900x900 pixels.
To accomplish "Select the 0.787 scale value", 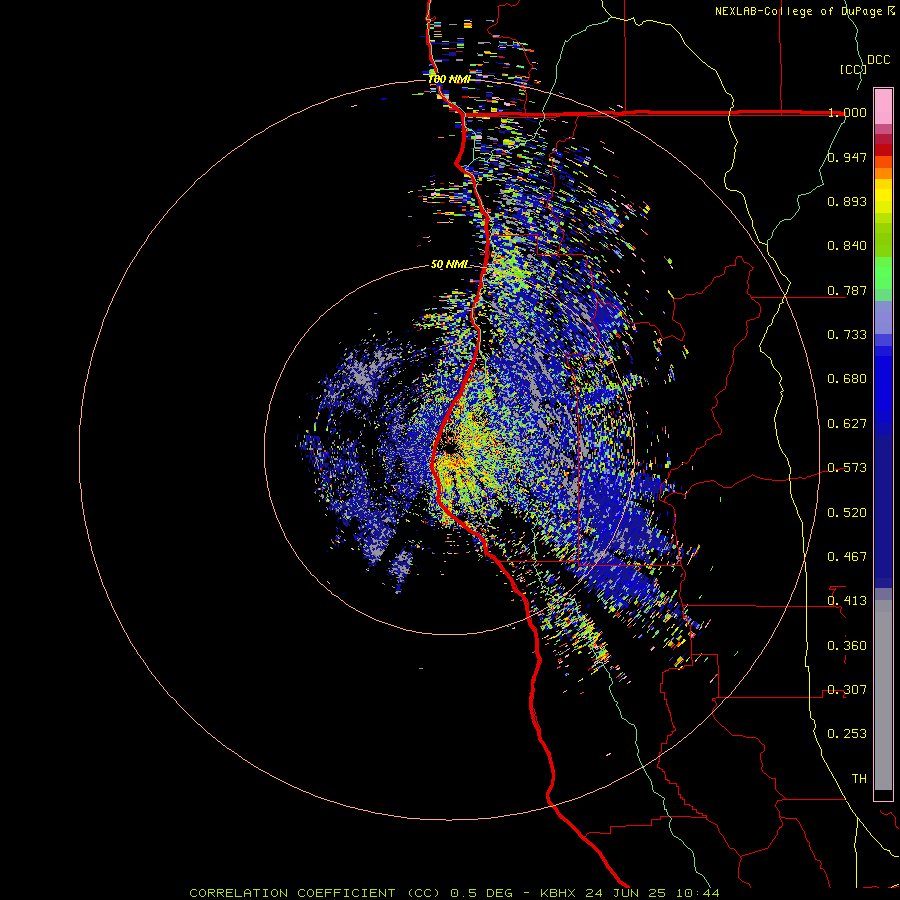I will [847, 290].
